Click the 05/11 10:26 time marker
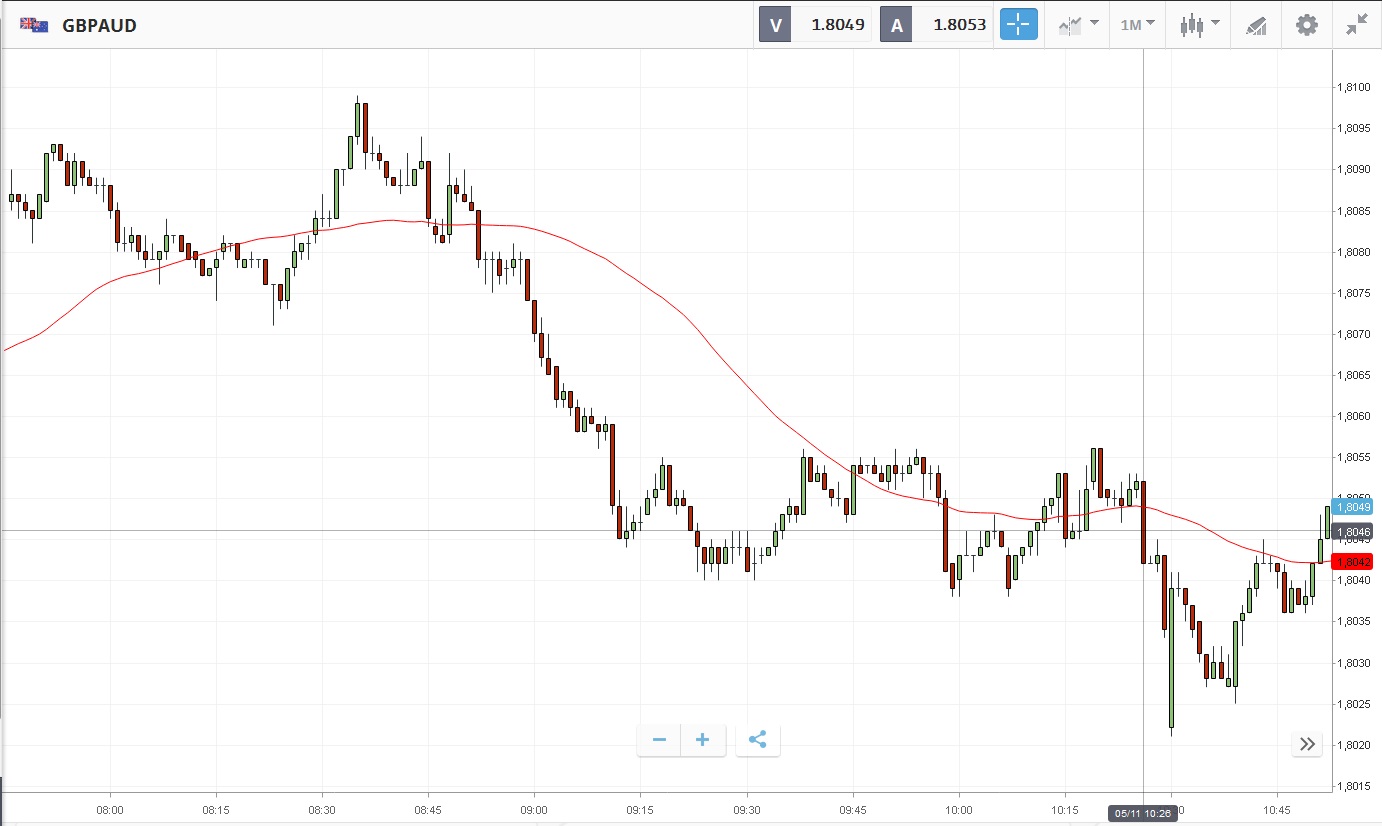 [1142, 812]
